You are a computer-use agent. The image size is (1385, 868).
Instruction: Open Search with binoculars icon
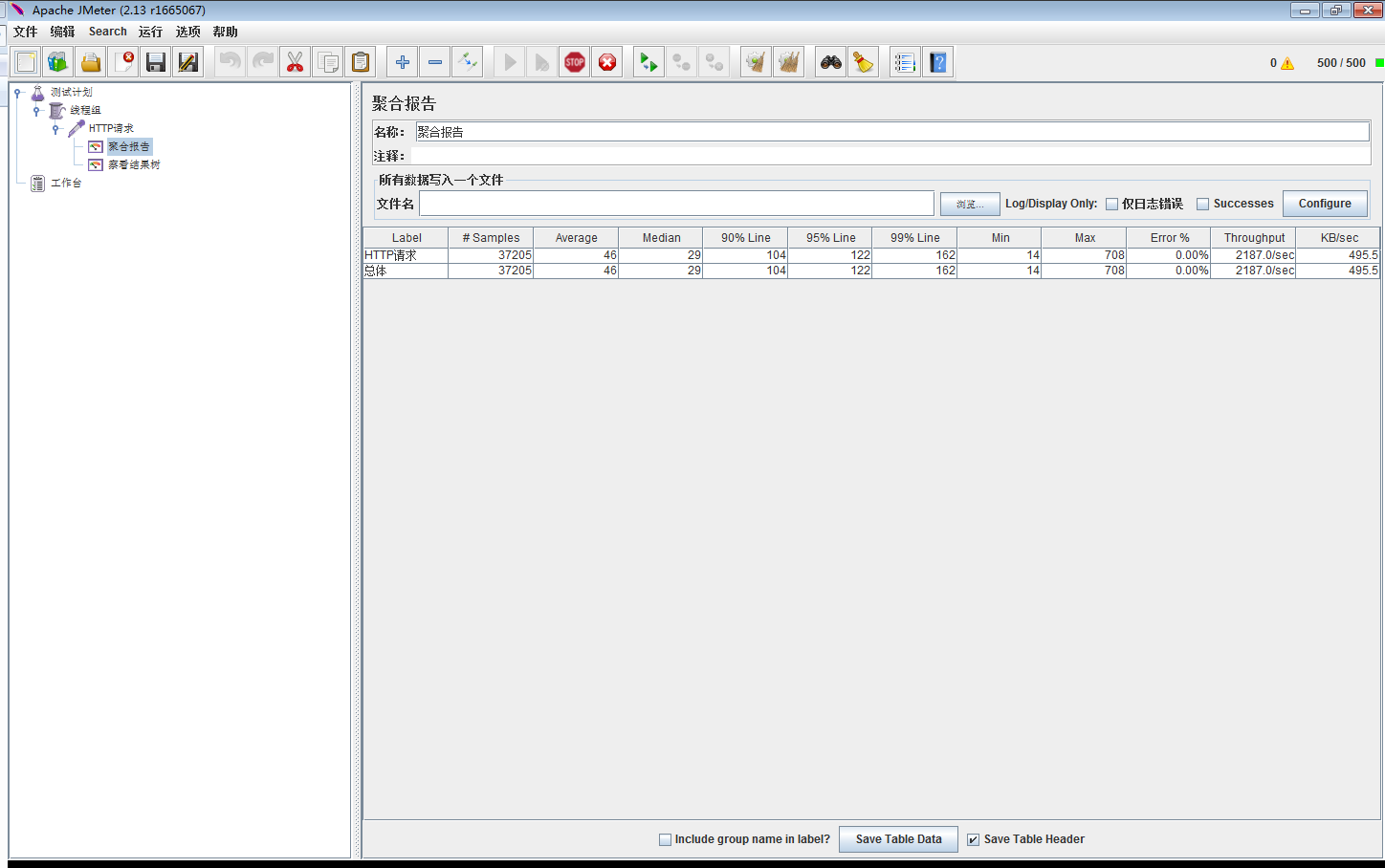tap(831, 62)
